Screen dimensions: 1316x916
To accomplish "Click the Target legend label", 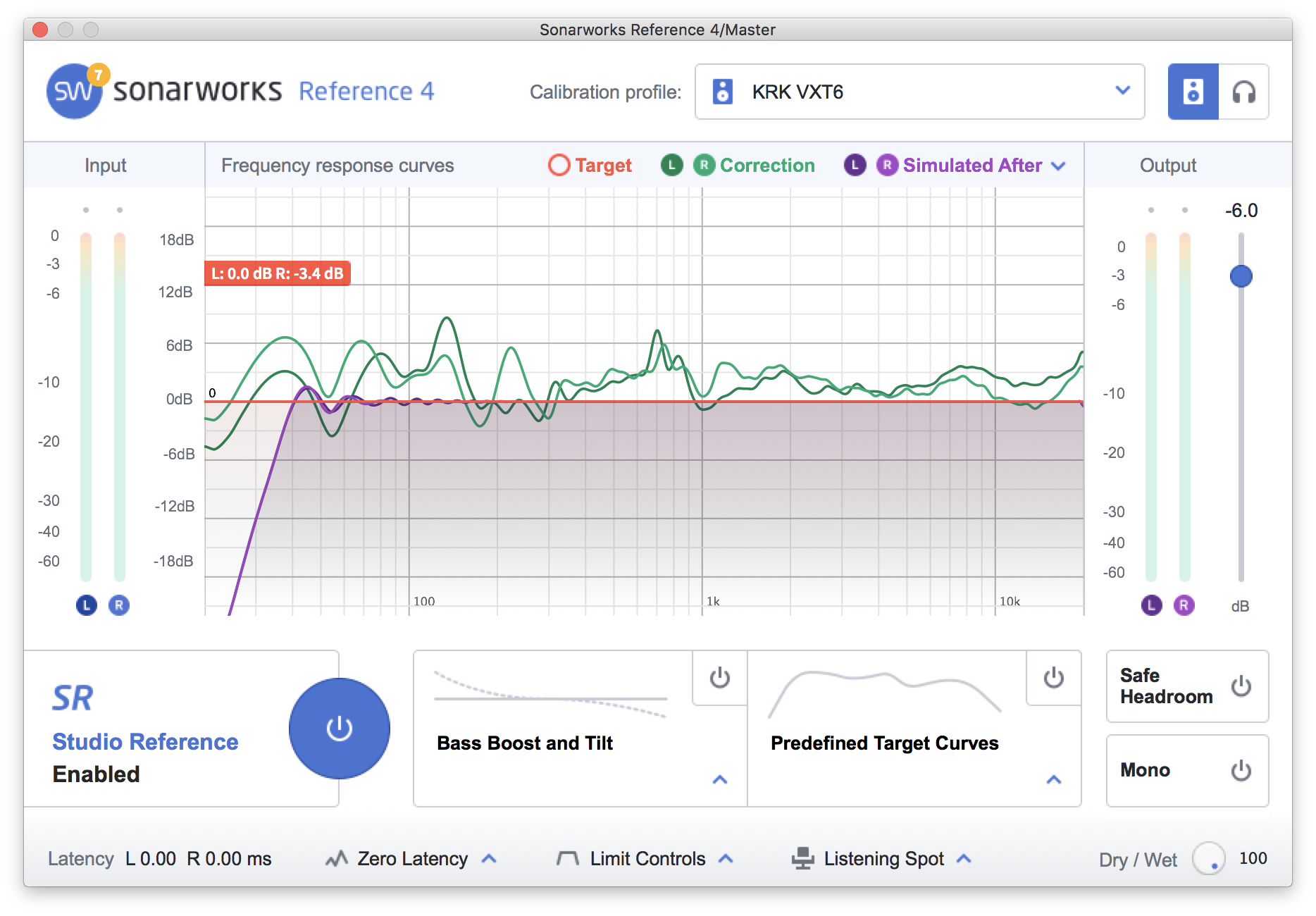I will coord(603,166).
